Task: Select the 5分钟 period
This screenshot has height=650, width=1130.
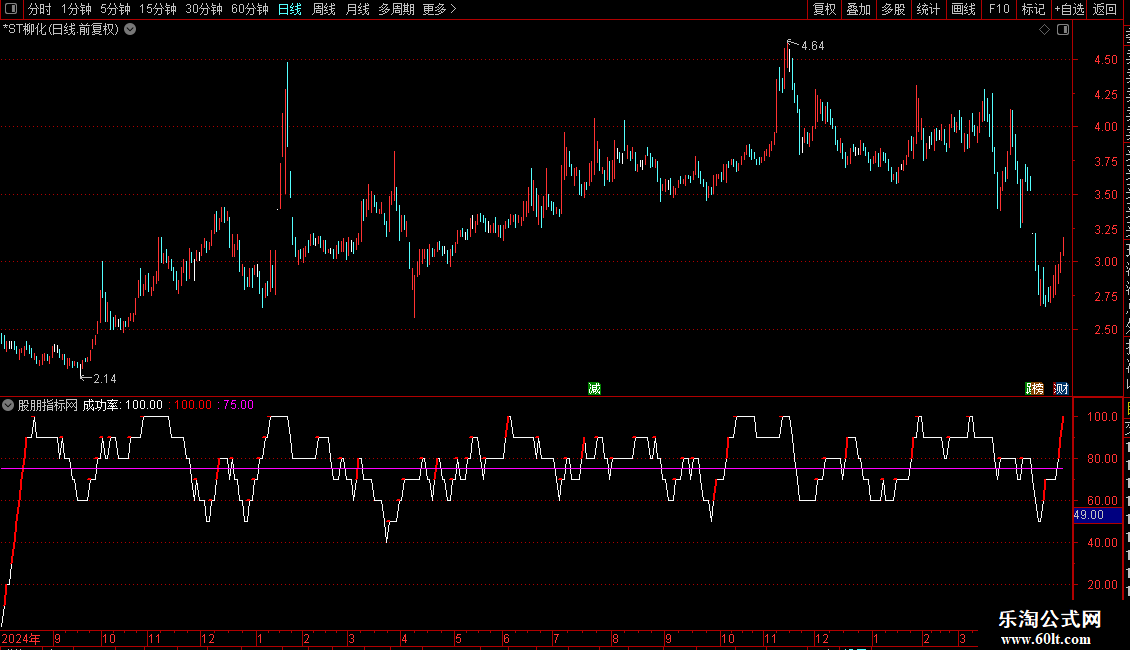Action: click(115, 9)
